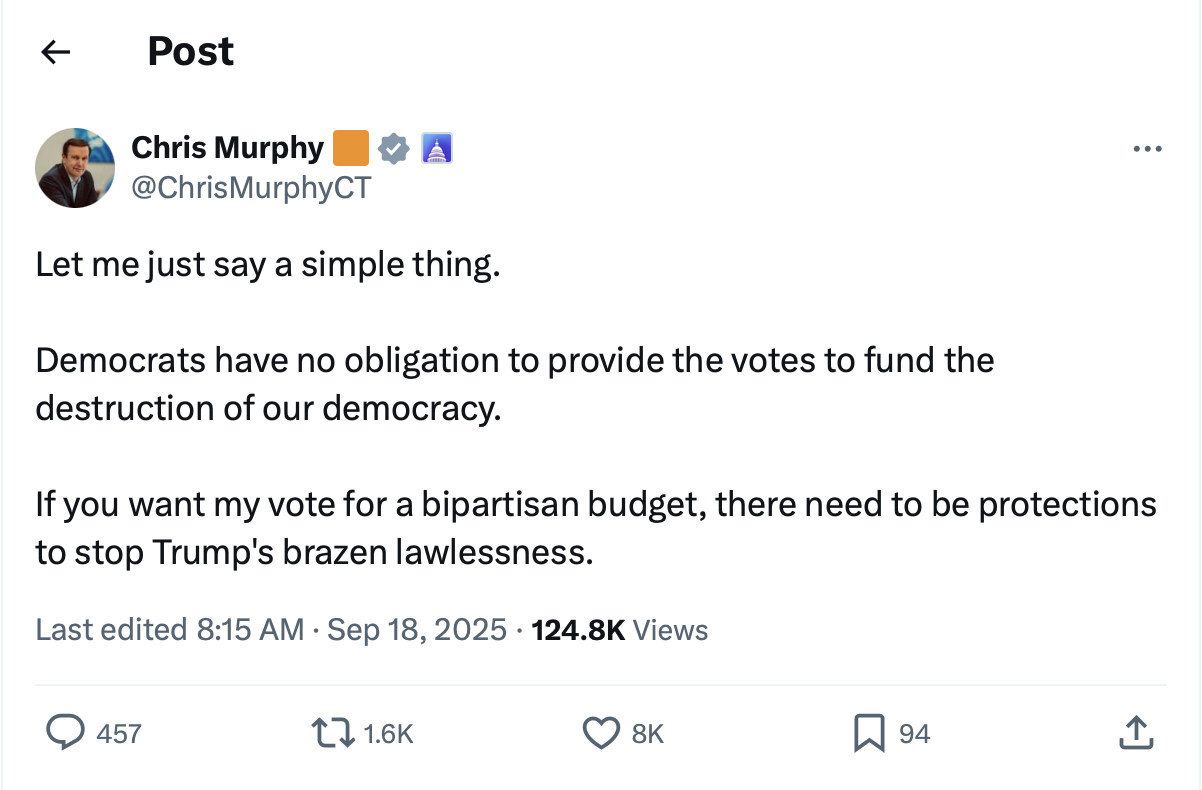The image size is (1202, 790).
Task: Click the 8K likes count
Action: coord(648,734)
